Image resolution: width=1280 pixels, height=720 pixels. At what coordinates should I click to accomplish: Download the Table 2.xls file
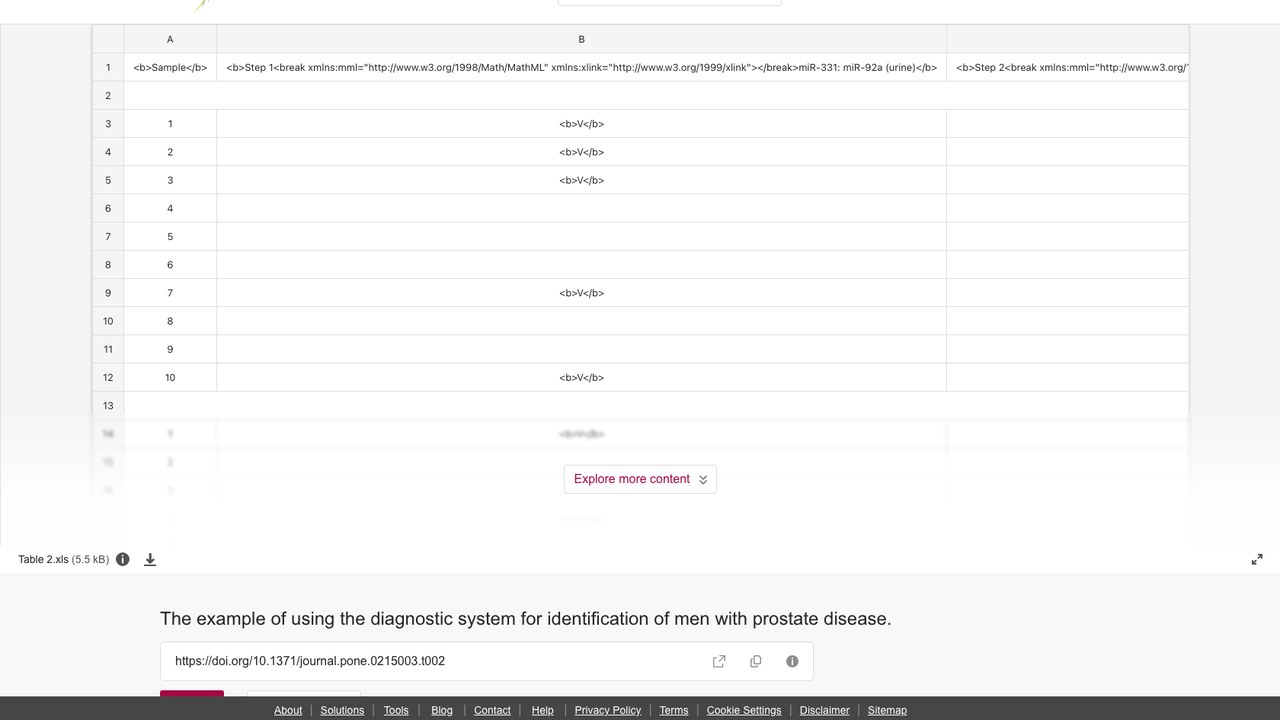[x=150, y=559]
